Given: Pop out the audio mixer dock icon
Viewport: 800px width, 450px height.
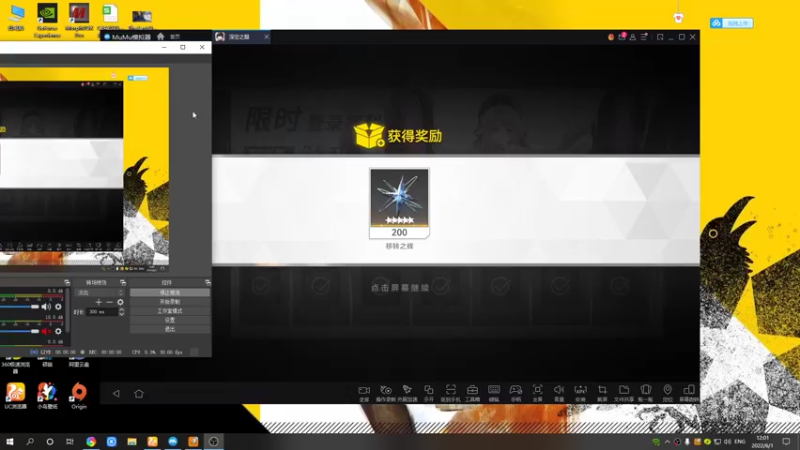Looking at the screenshot, I should click(x=67, y=282).
